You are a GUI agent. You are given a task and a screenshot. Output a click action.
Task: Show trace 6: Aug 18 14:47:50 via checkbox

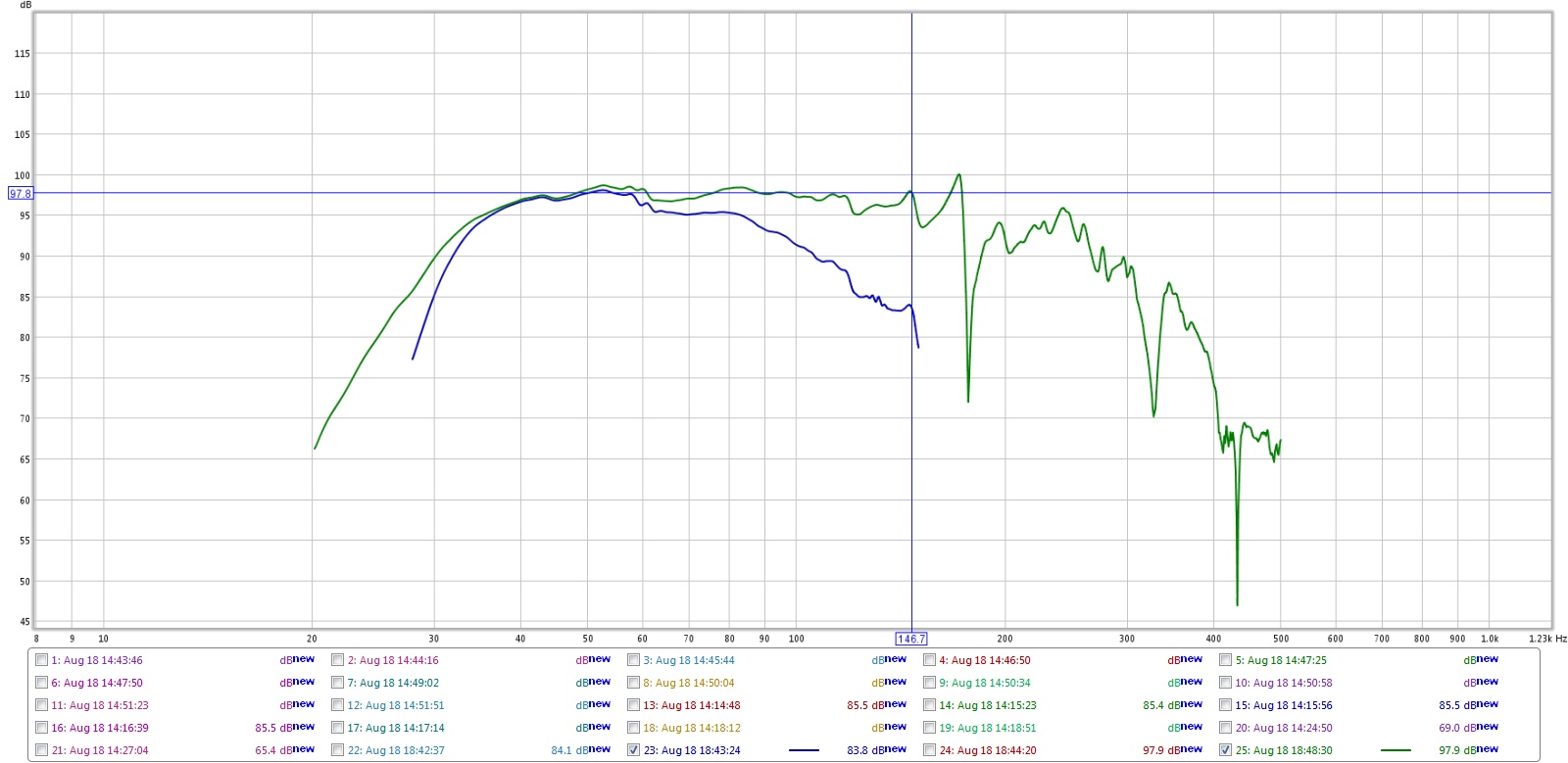coord(41,682)
